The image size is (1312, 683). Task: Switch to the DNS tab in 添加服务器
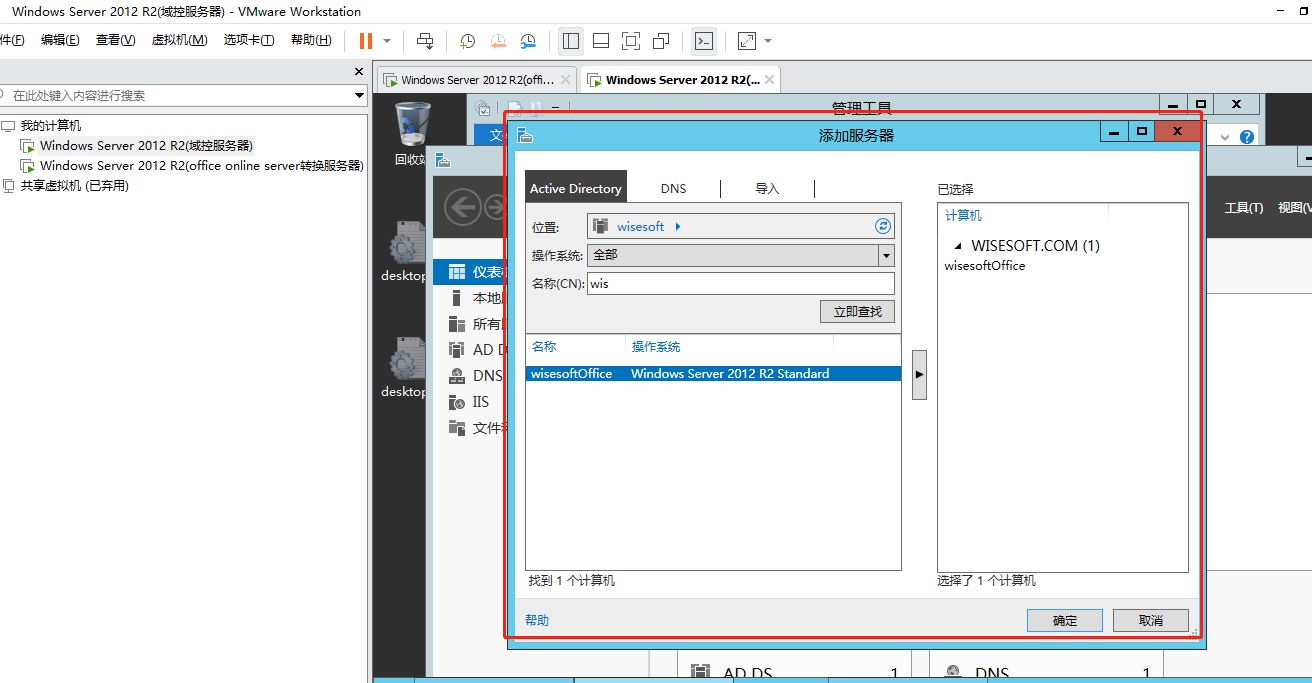coord(674,188)
